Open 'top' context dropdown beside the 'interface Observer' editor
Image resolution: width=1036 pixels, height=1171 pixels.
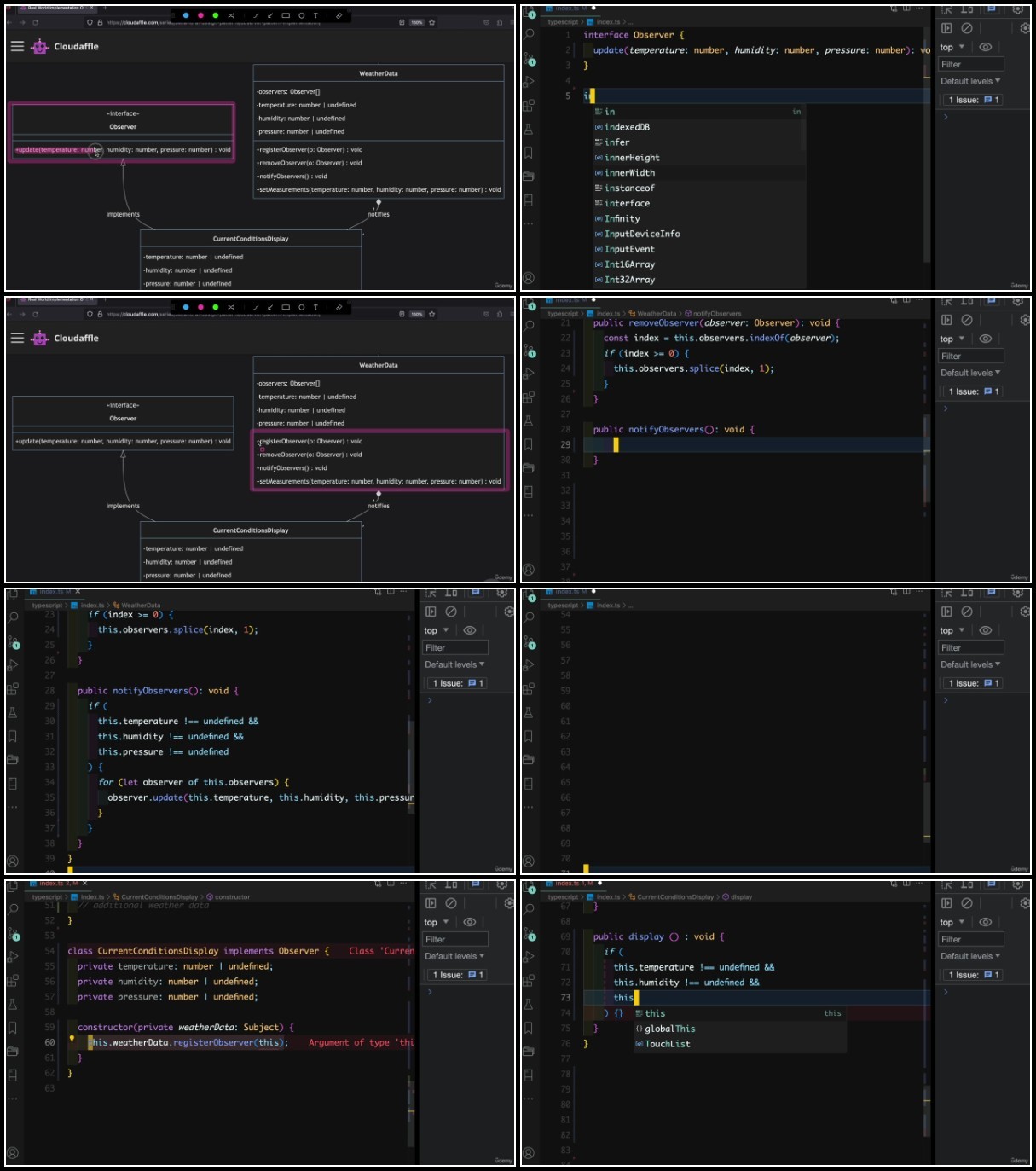point(952,47)
